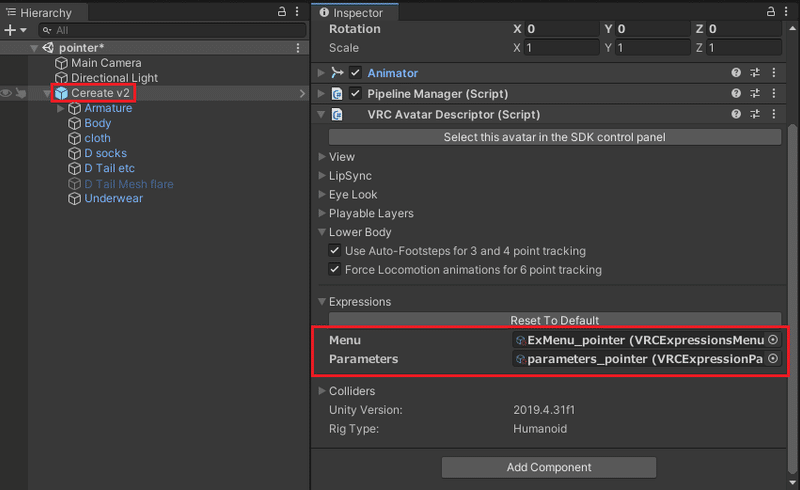This screenshot has height=490, width=800.
Task: Disable the Animator component checkbox
Action: coord(355,73)
